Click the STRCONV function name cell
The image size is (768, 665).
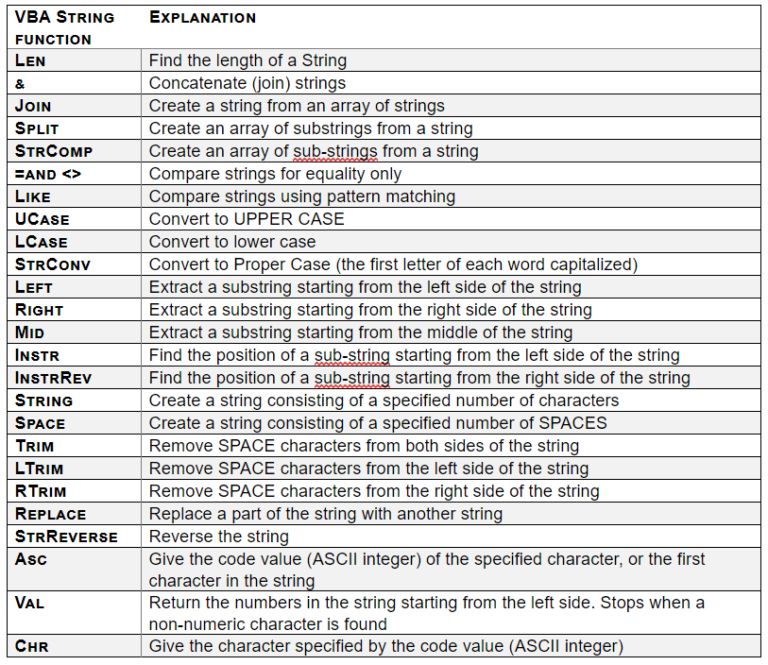(x=56, y=264)
